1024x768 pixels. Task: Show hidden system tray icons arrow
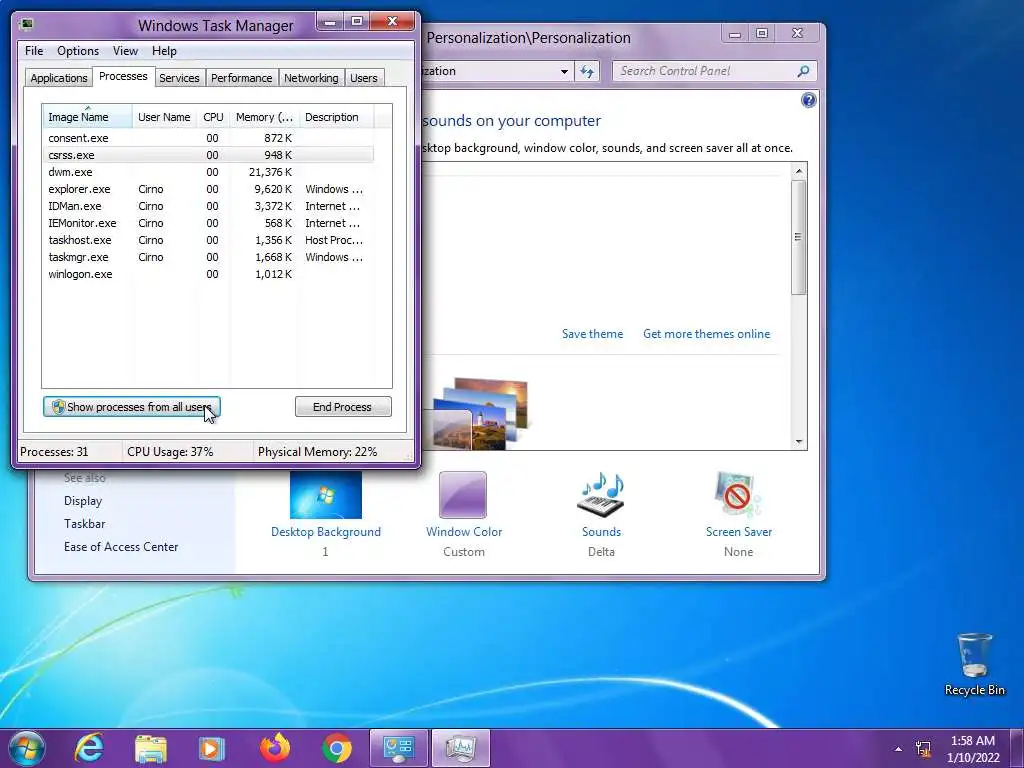[899, 749]
